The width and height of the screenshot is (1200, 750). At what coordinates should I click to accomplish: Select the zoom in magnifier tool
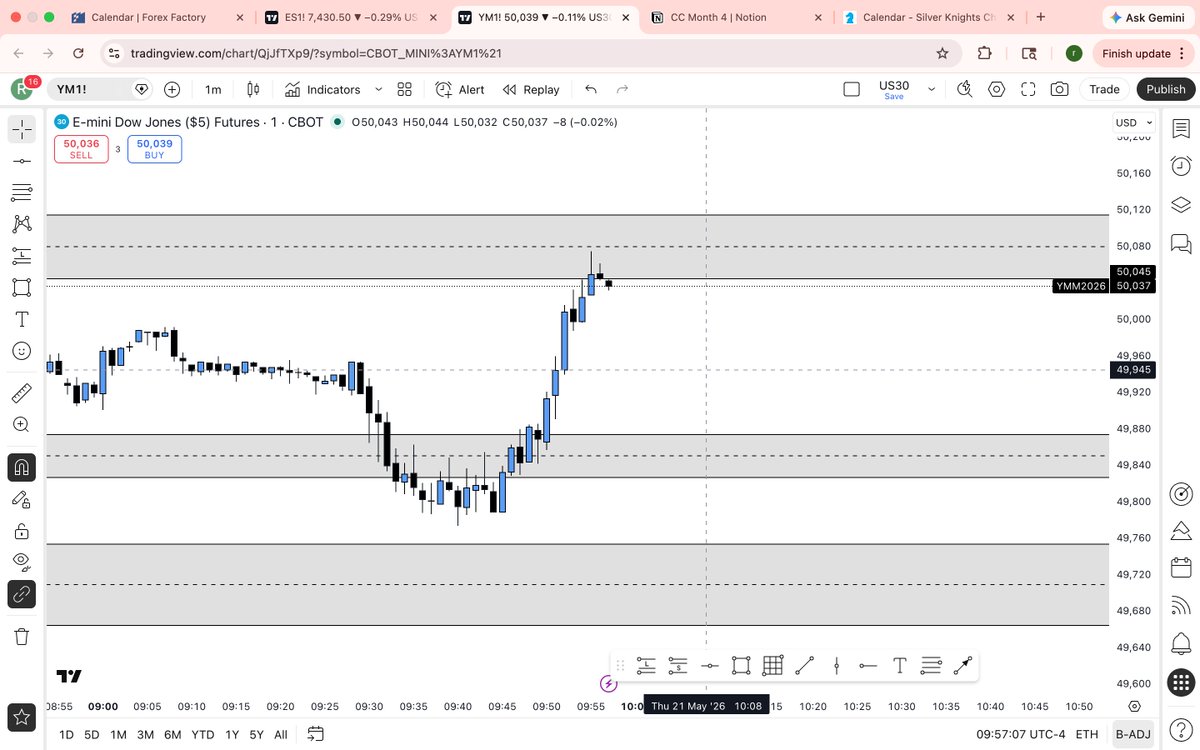coord(21,424)
